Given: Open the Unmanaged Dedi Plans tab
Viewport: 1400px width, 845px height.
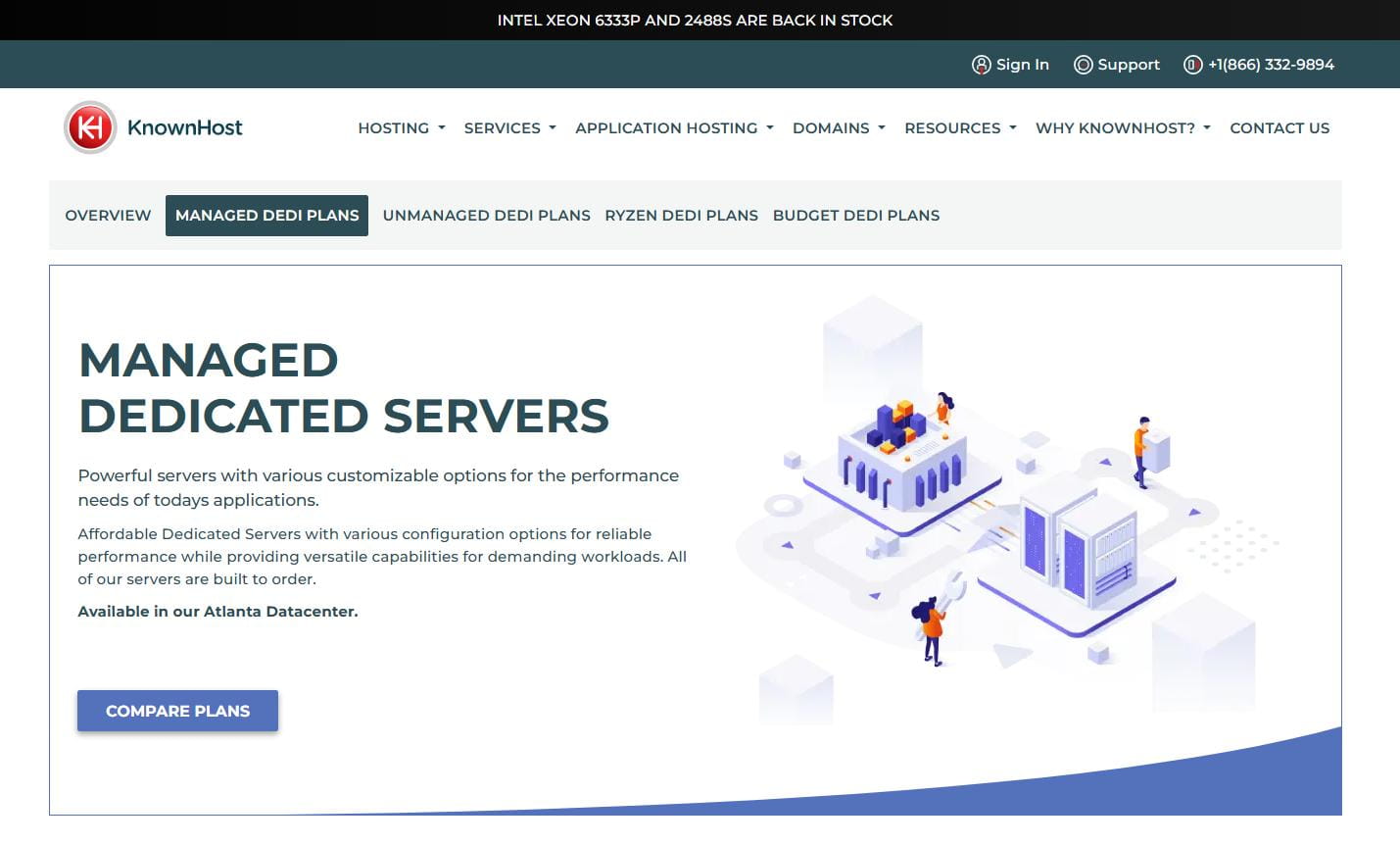Looking at the screenshot, I should (486, 216).
